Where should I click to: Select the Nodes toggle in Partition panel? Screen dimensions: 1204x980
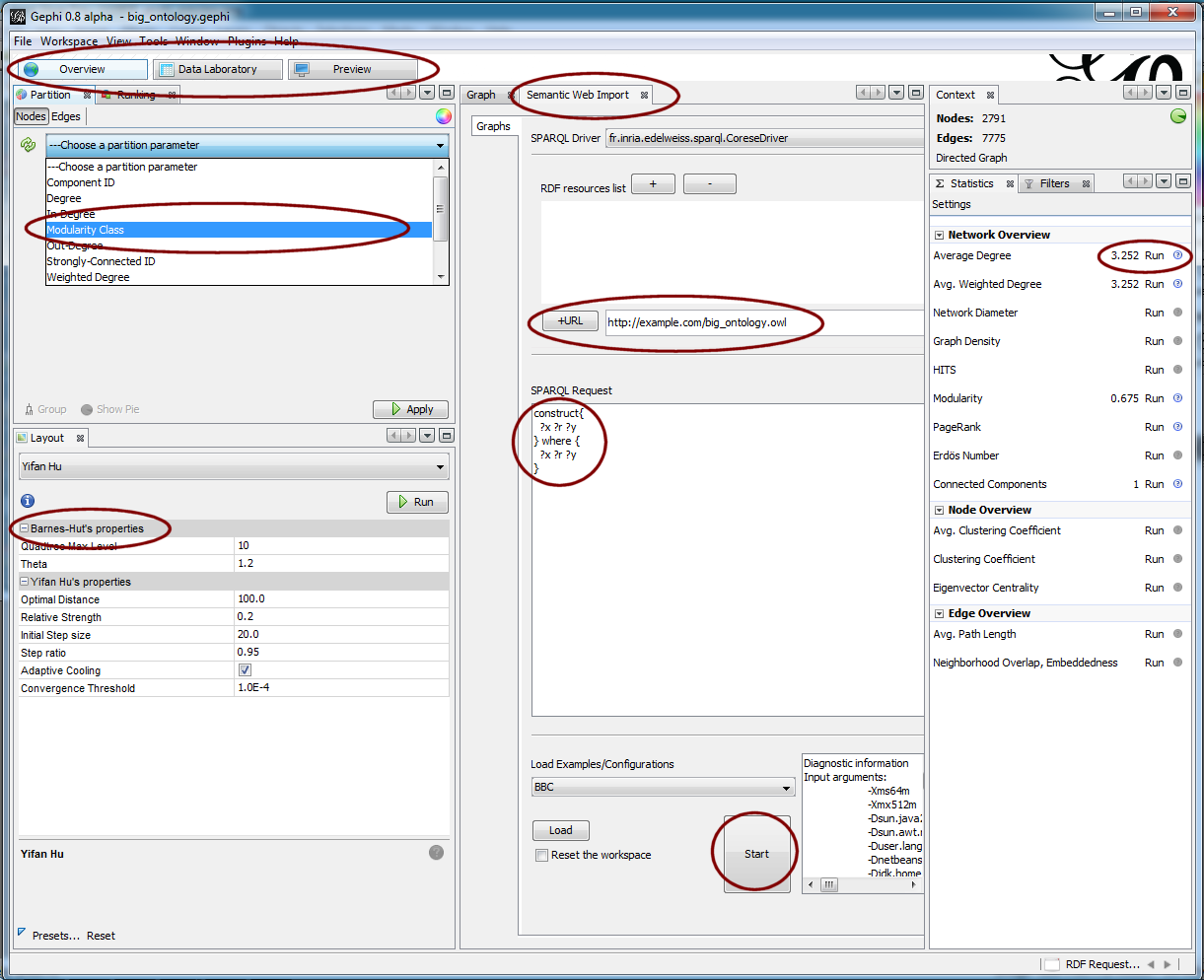(x=31, y=116)
